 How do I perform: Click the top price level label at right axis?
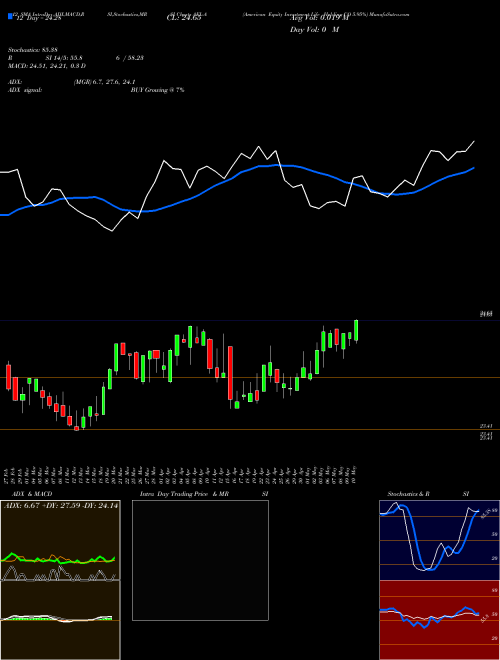click(486, 314)
